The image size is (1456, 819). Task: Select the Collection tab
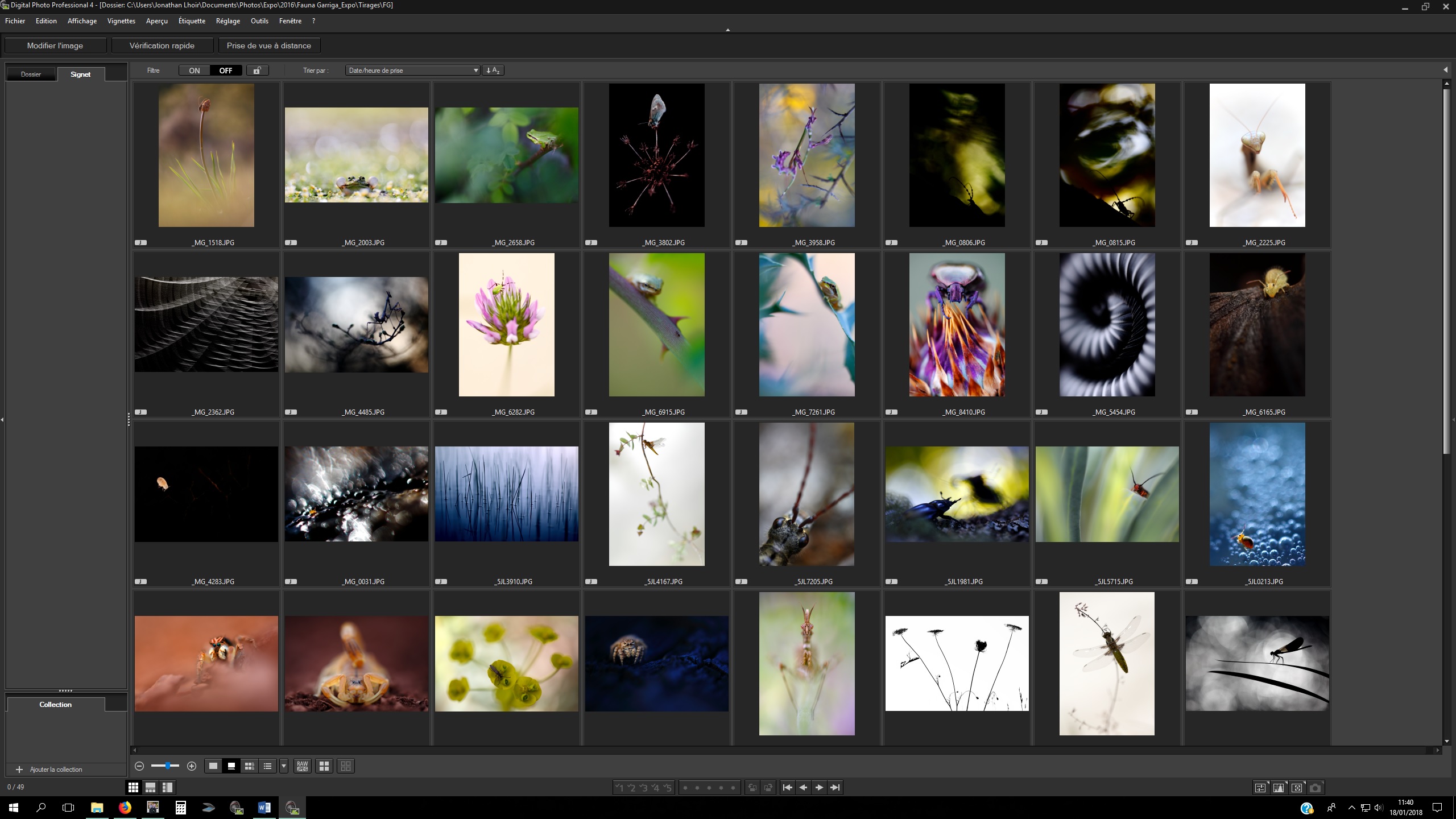tap(56, 705)
